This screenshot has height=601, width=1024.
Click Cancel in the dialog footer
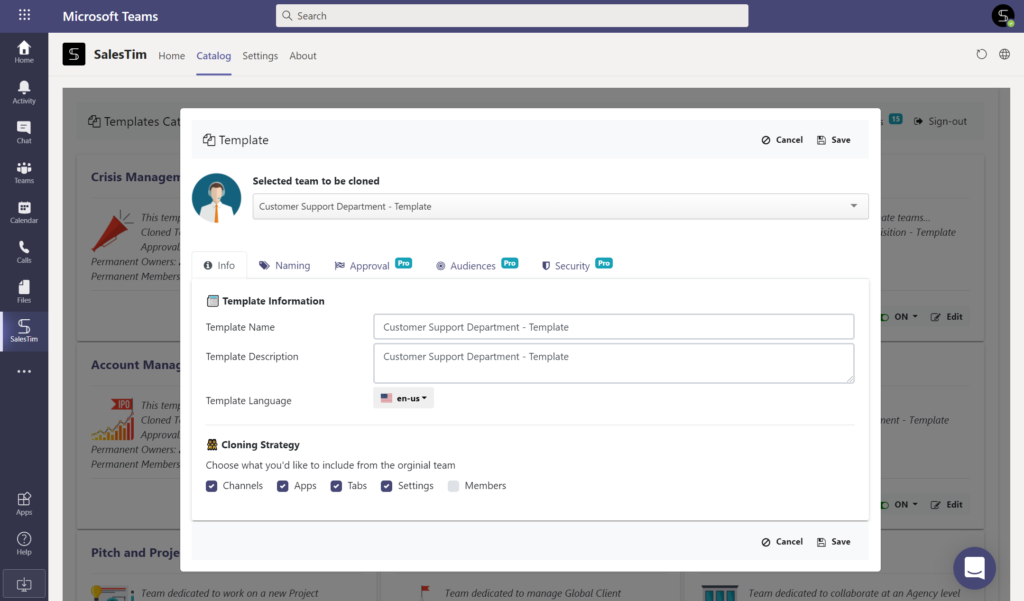click(x=782, y=542)
